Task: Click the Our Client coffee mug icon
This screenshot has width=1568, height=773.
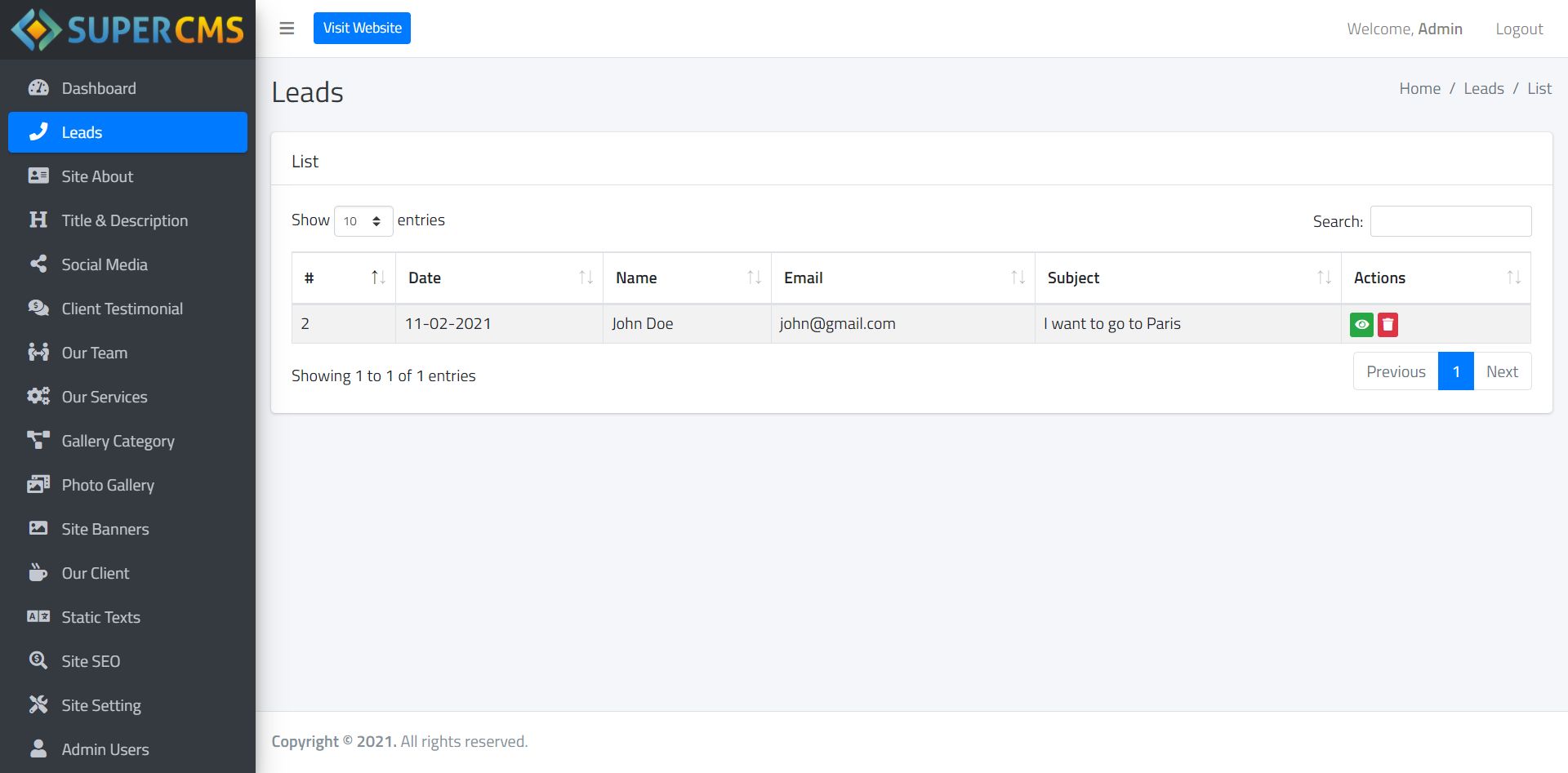Action: click(x=38, y=573)
